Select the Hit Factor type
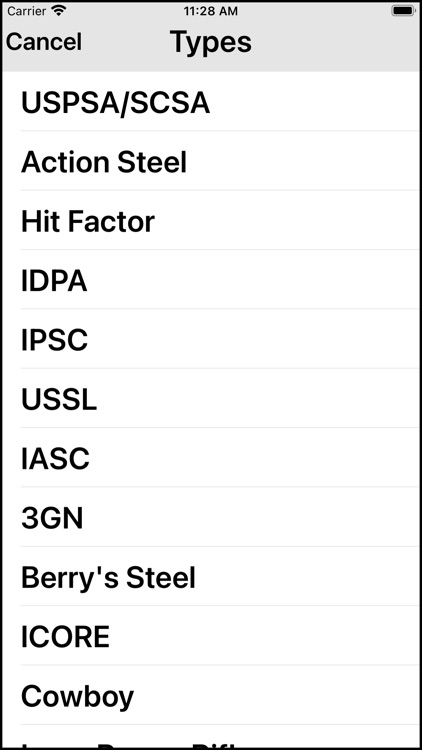Screen dimensions: 422x750 pos(211,220)
